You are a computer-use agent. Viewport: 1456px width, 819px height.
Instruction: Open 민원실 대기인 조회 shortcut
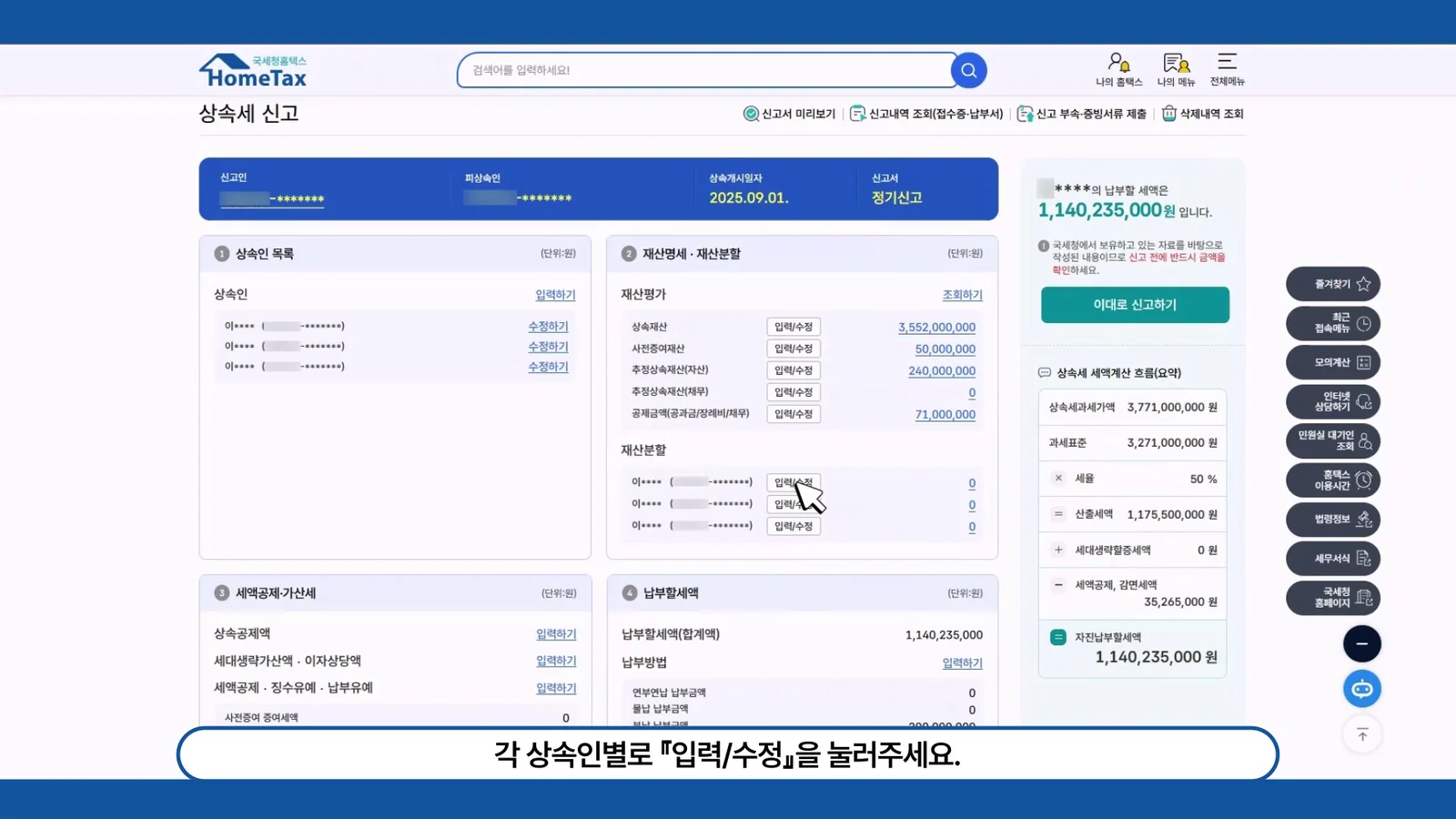tap(1333, 440)
